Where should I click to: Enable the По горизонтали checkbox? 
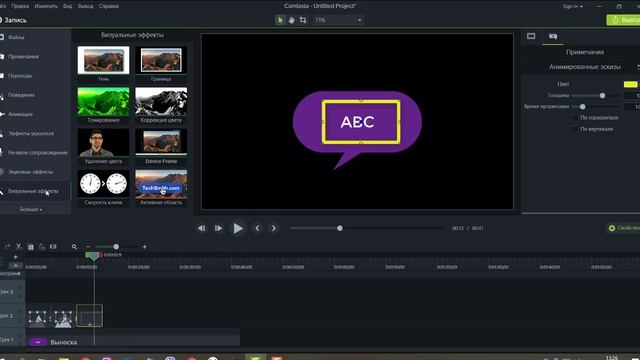tap(575, 118)
